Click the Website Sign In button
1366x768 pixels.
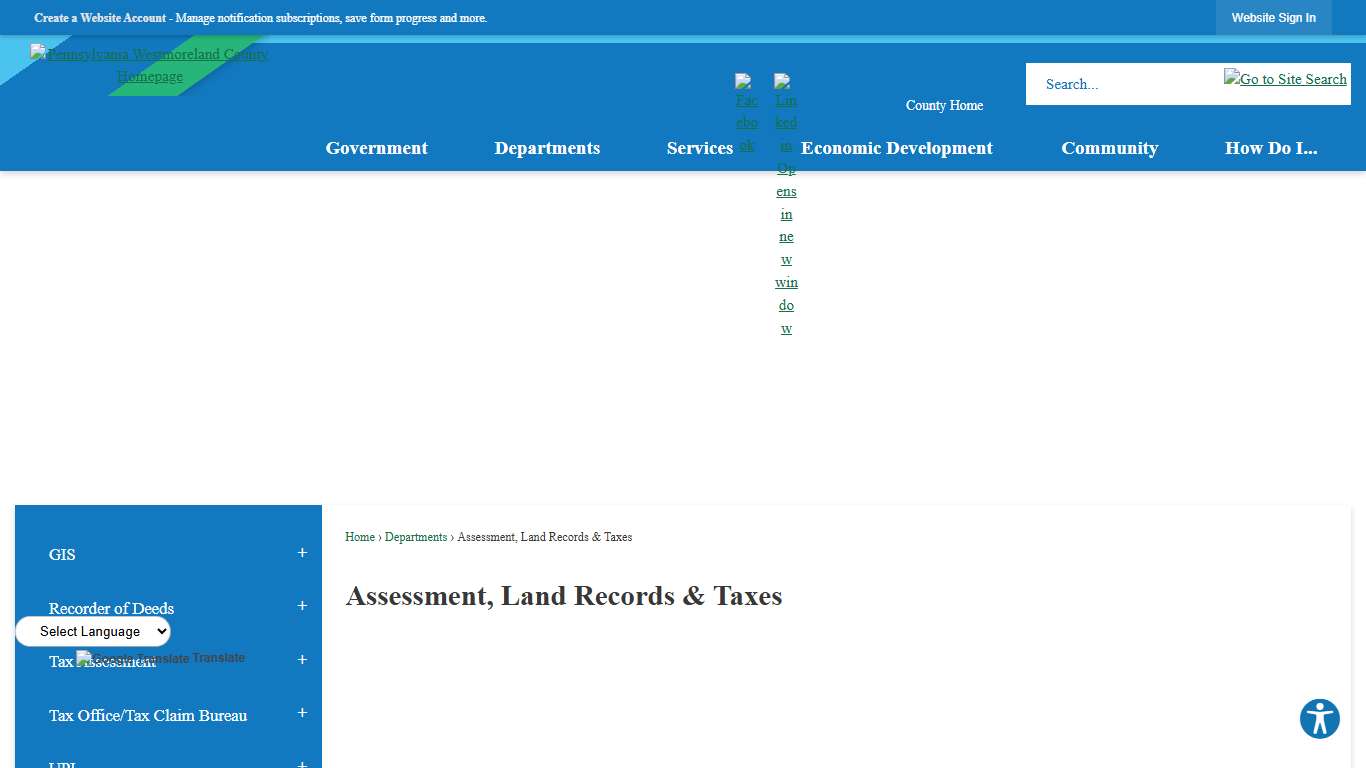(x=1274, y=17)
